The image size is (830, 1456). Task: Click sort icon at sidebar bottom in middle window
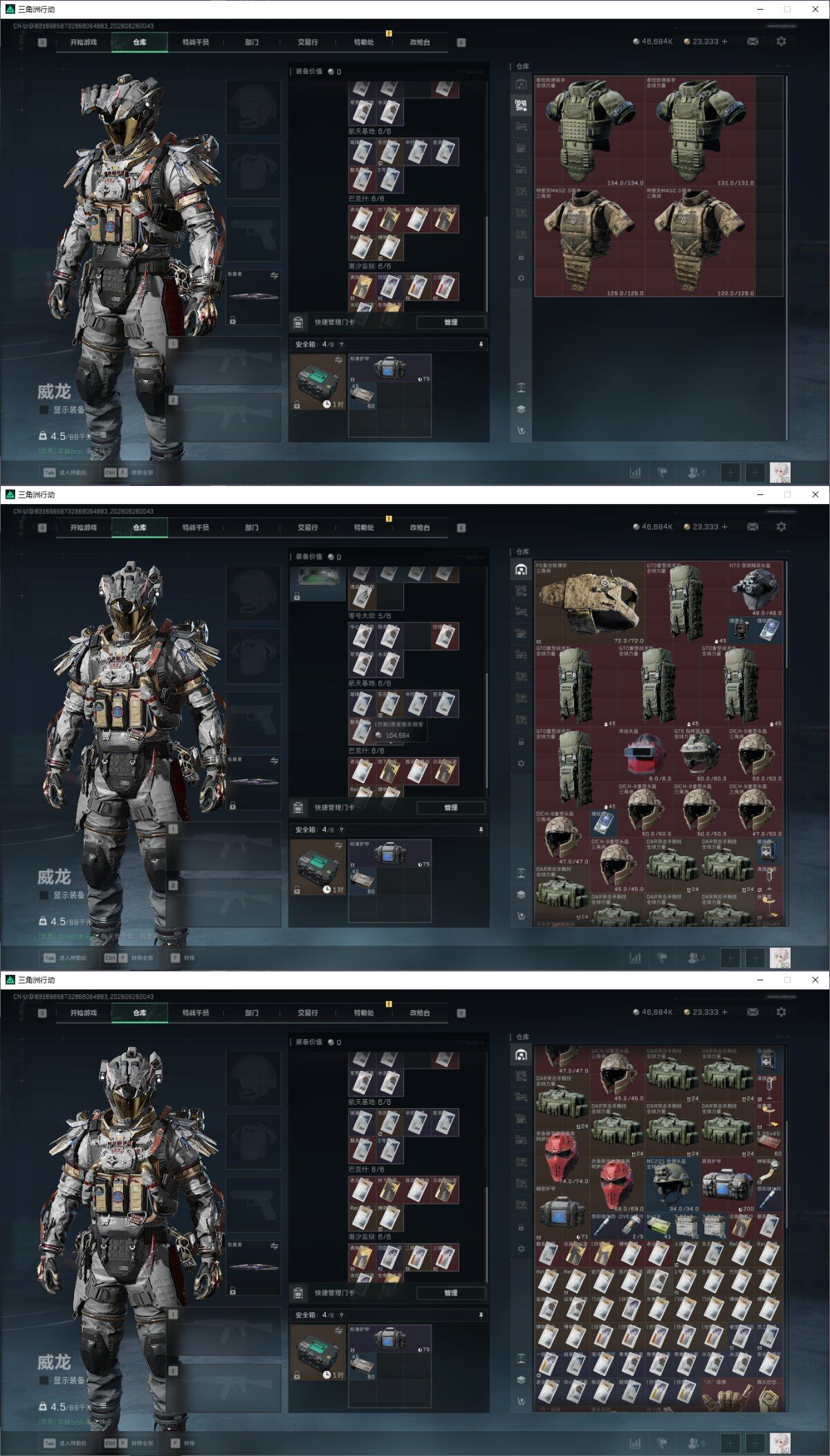[521, 916]
